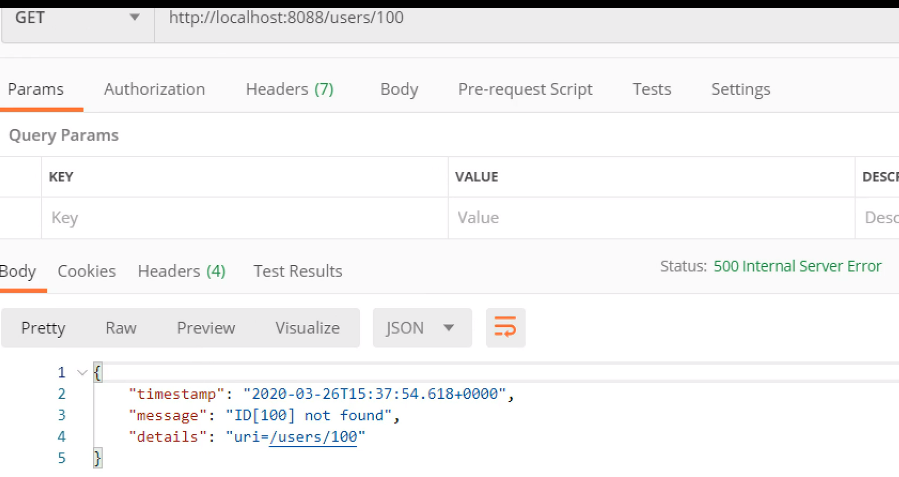Click the KEY column header
Image resolution: width=899 pixels, height=477 pixels.
click(61, 177)
